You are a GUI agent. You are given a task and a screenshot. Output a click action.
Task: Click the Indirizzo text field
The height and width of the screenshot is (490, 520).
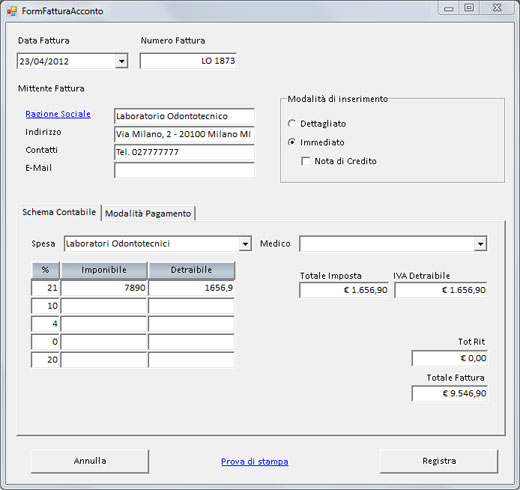[184, 134]
